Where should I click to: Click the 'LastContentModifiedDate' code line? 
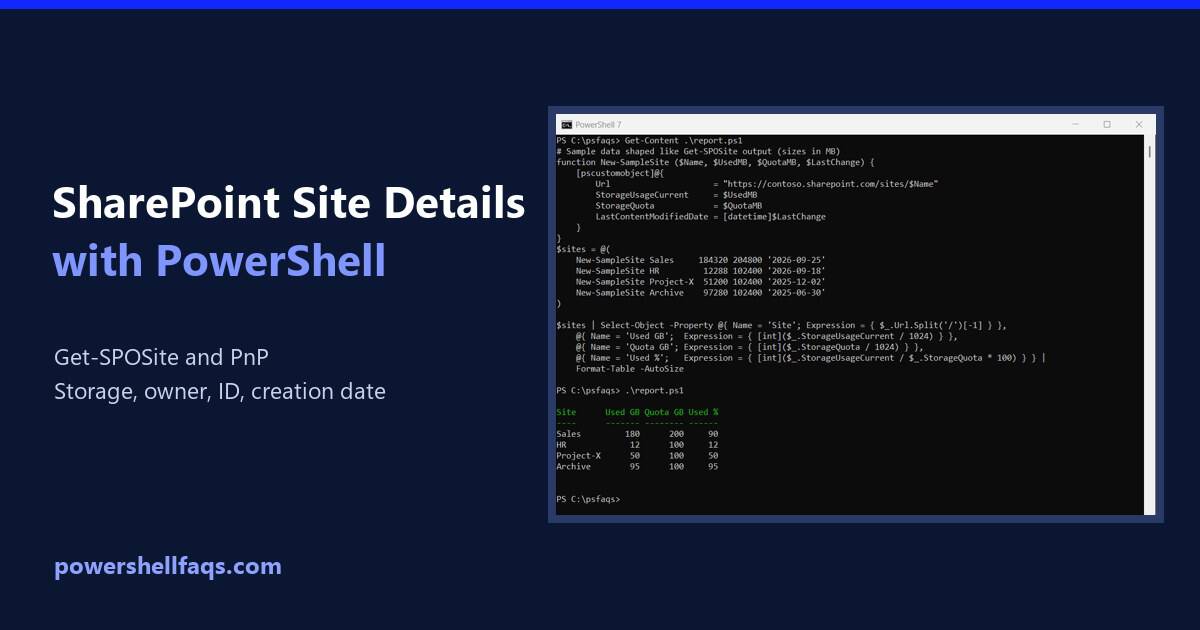(710, 216)
